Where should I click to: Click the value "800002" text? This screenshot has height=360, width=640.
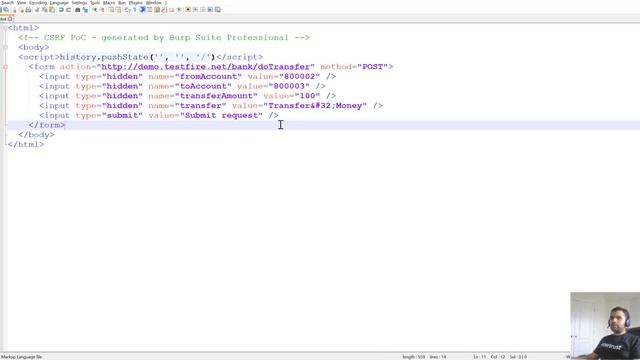pos(300,76)
